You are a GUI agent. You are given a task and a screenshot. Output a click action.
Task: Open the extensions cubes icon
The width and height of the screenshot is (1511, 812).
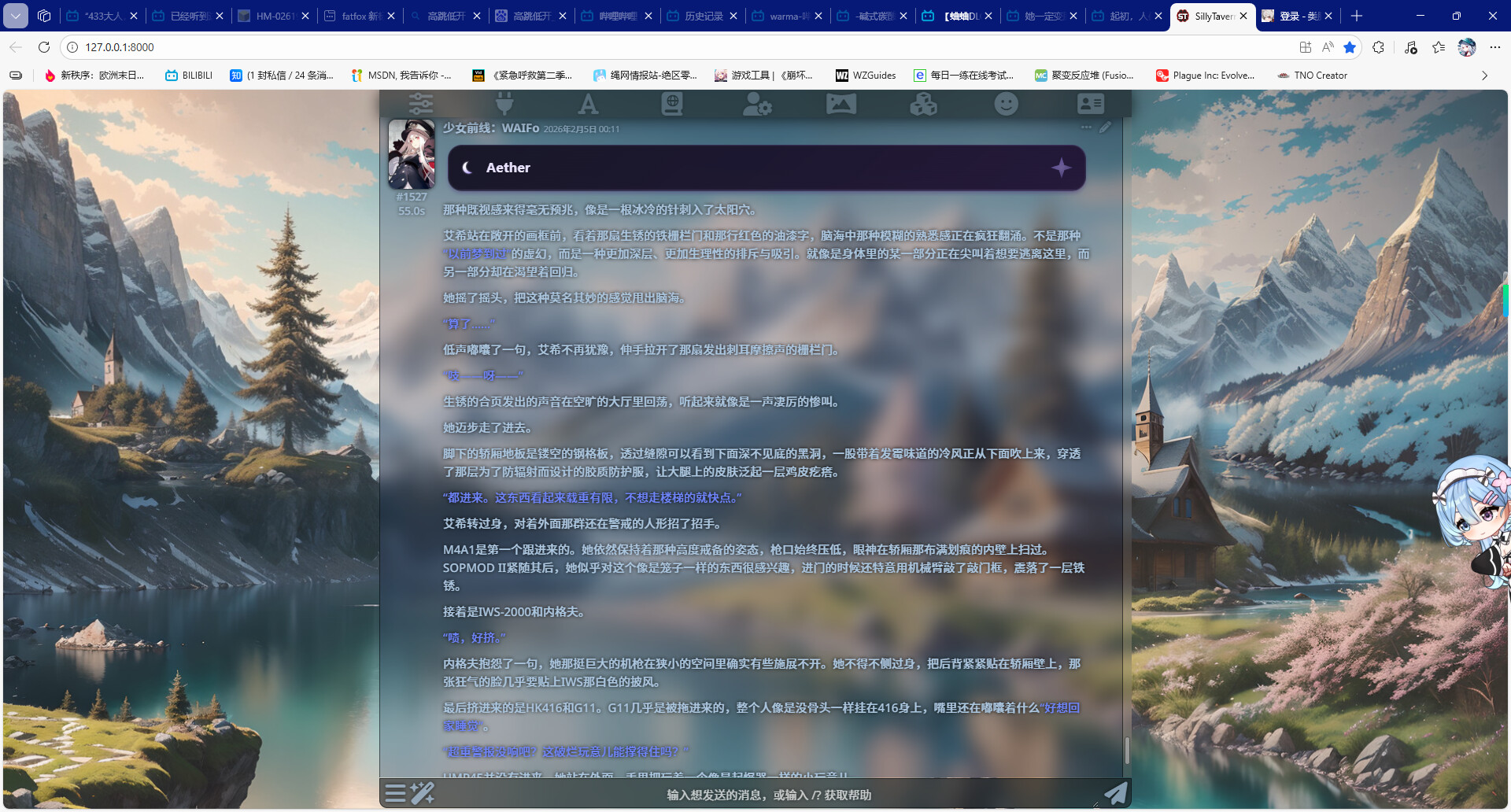coord(924,104)
